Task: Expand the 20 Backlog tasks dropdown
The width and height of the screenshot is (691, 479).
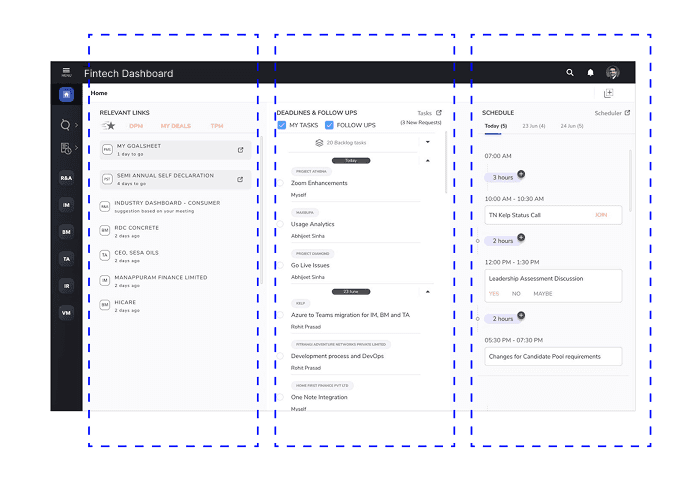Action: click(427, 142)
